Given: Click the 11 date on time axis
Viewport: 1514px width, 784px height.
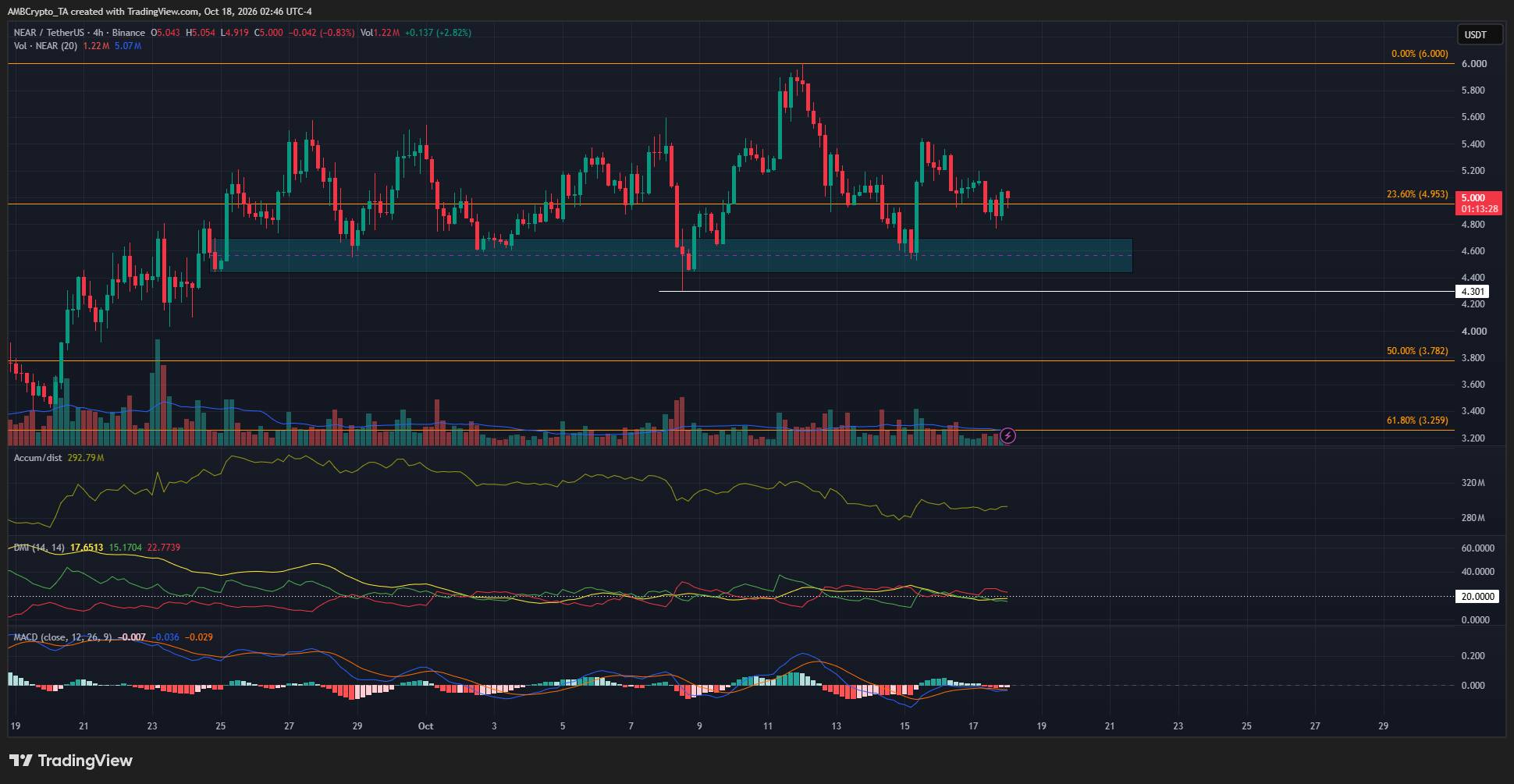Looking at the screenshot, I should (768, 726).
